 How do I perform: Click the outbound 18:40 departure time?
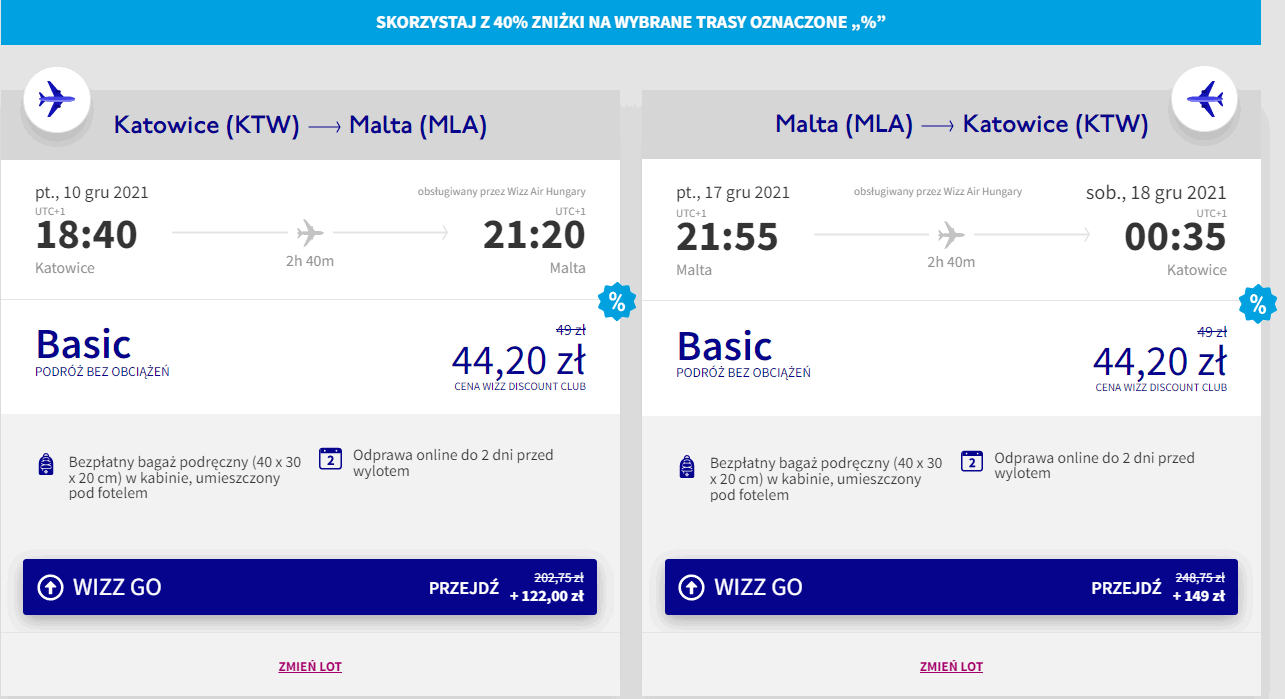click(x=87, y=236)
